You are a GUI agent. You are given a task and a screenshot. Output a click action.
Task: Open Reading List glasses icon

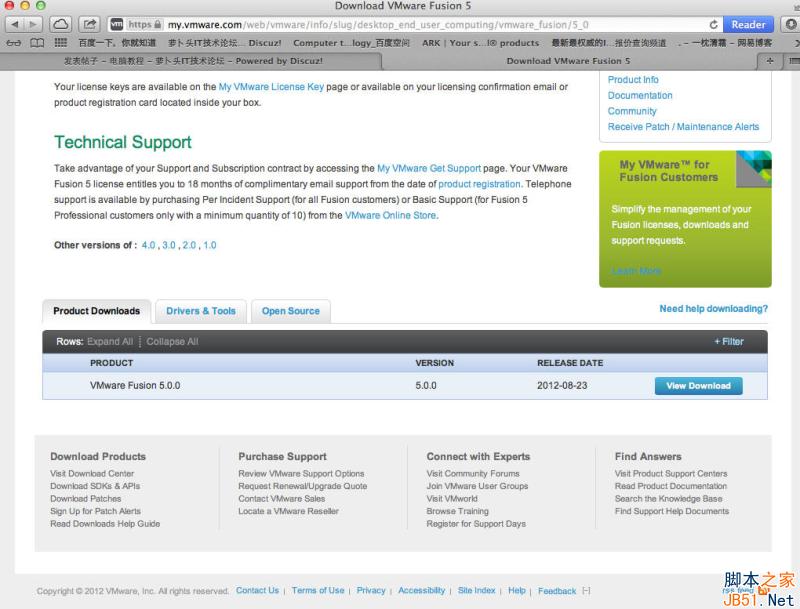14,43
